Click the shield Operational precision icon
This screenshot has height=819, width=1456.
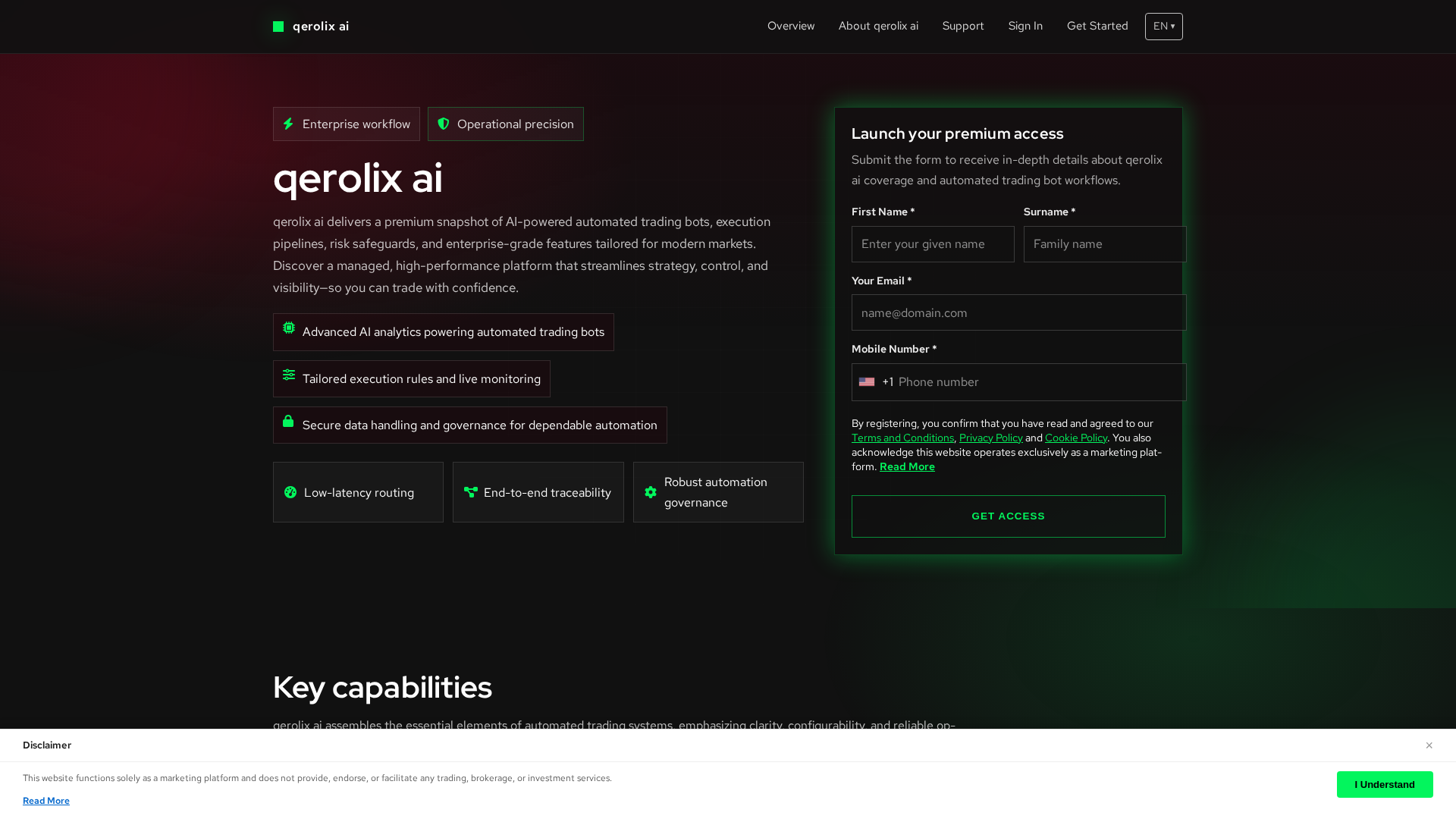[444, 124]
